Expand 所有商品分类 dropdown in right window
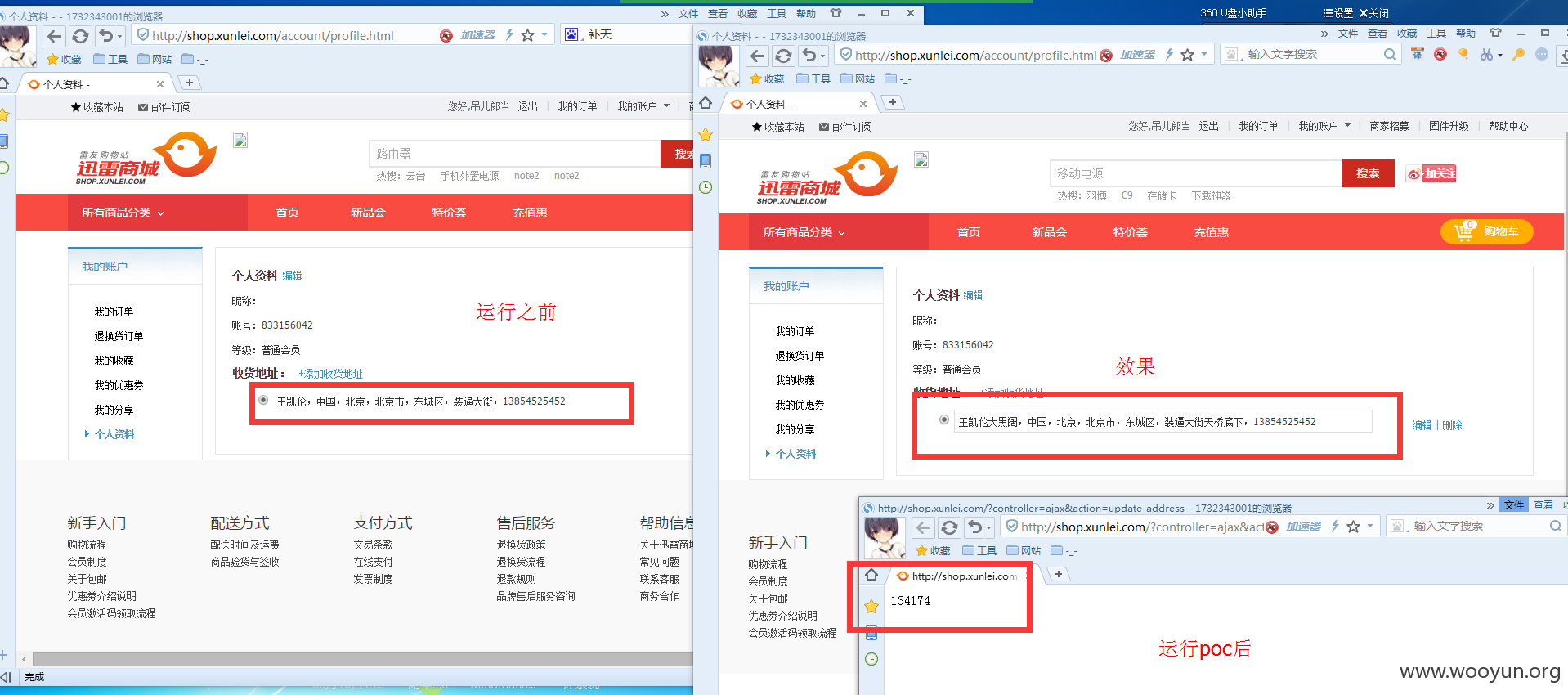The height and width of the screenshot is (695, 1568). coord(804,232)
